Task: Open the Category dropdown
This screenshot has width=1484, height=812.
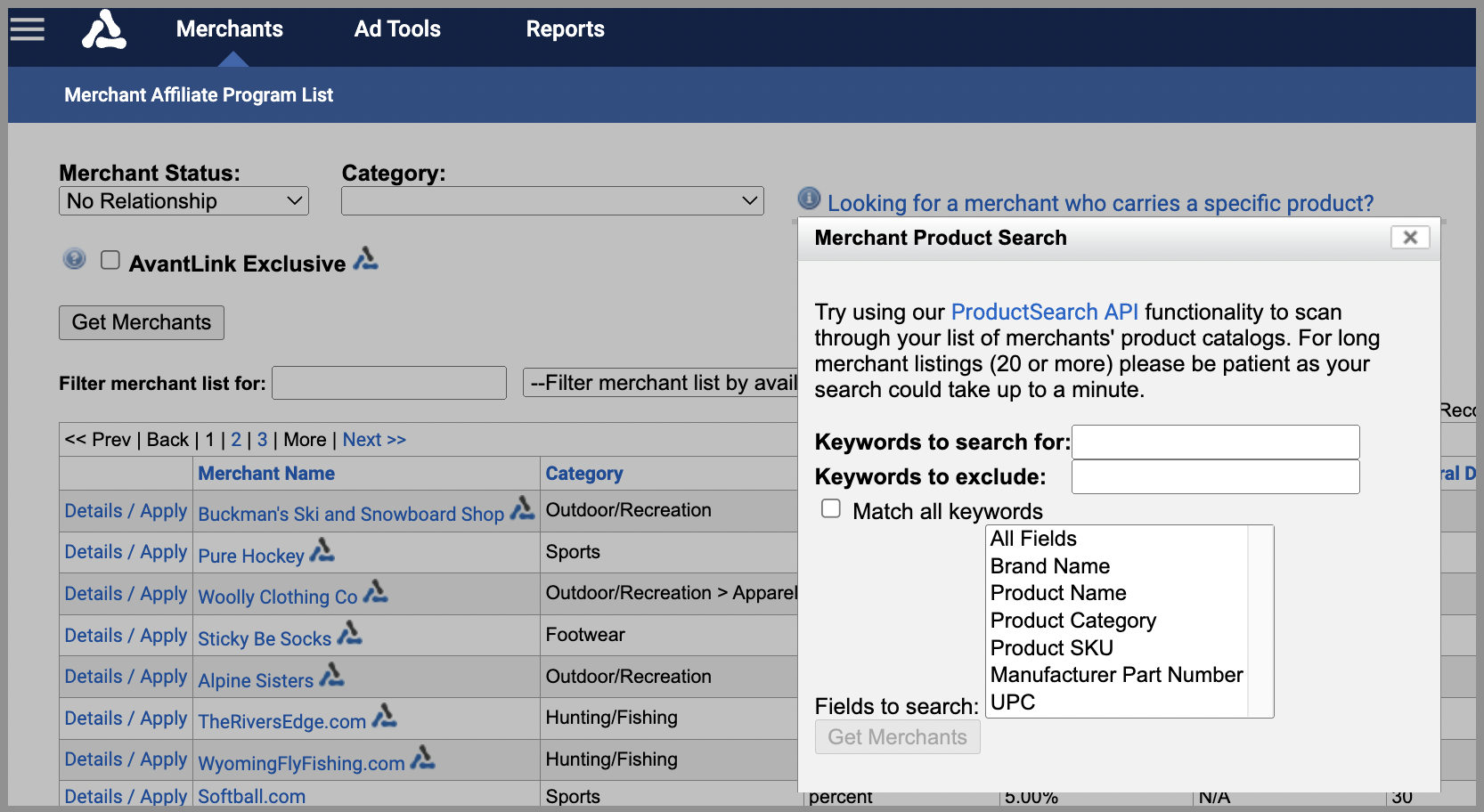Action: pyautogui.click(x=552, y=201)
